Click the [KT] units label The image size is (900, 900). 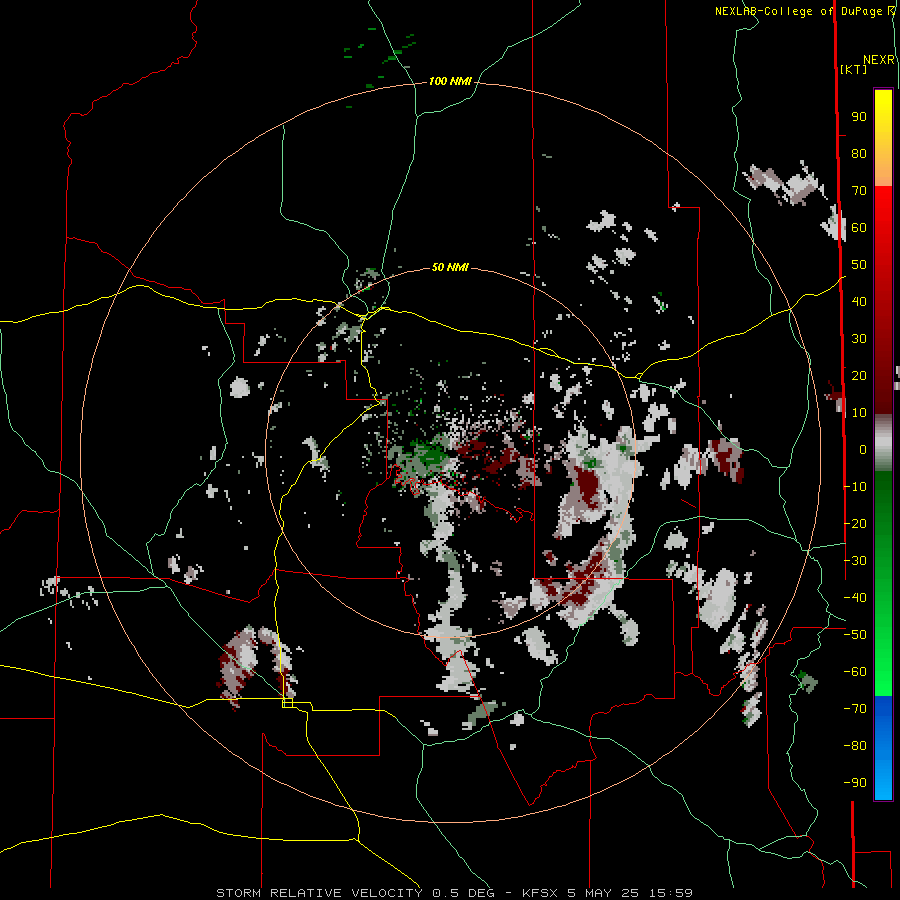click(853, 69)
